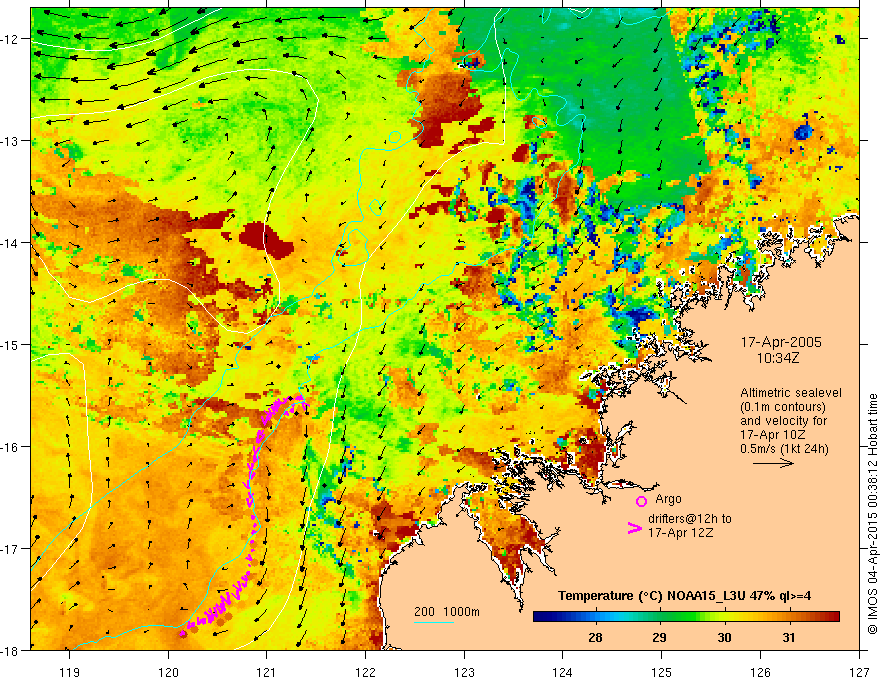Viewport: 880px width, 680px height.
Task: Click longitude axis label 127
Action: tap(859, 672)
